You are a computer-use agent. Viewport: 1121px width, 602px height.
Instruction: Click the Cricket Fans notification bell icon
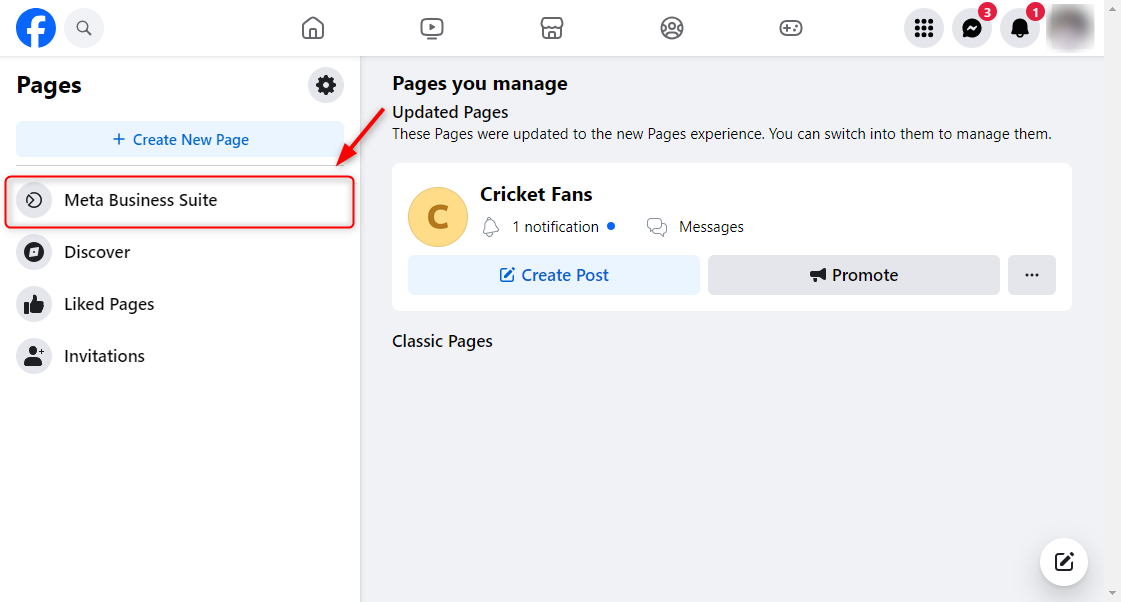click(490, 227)
